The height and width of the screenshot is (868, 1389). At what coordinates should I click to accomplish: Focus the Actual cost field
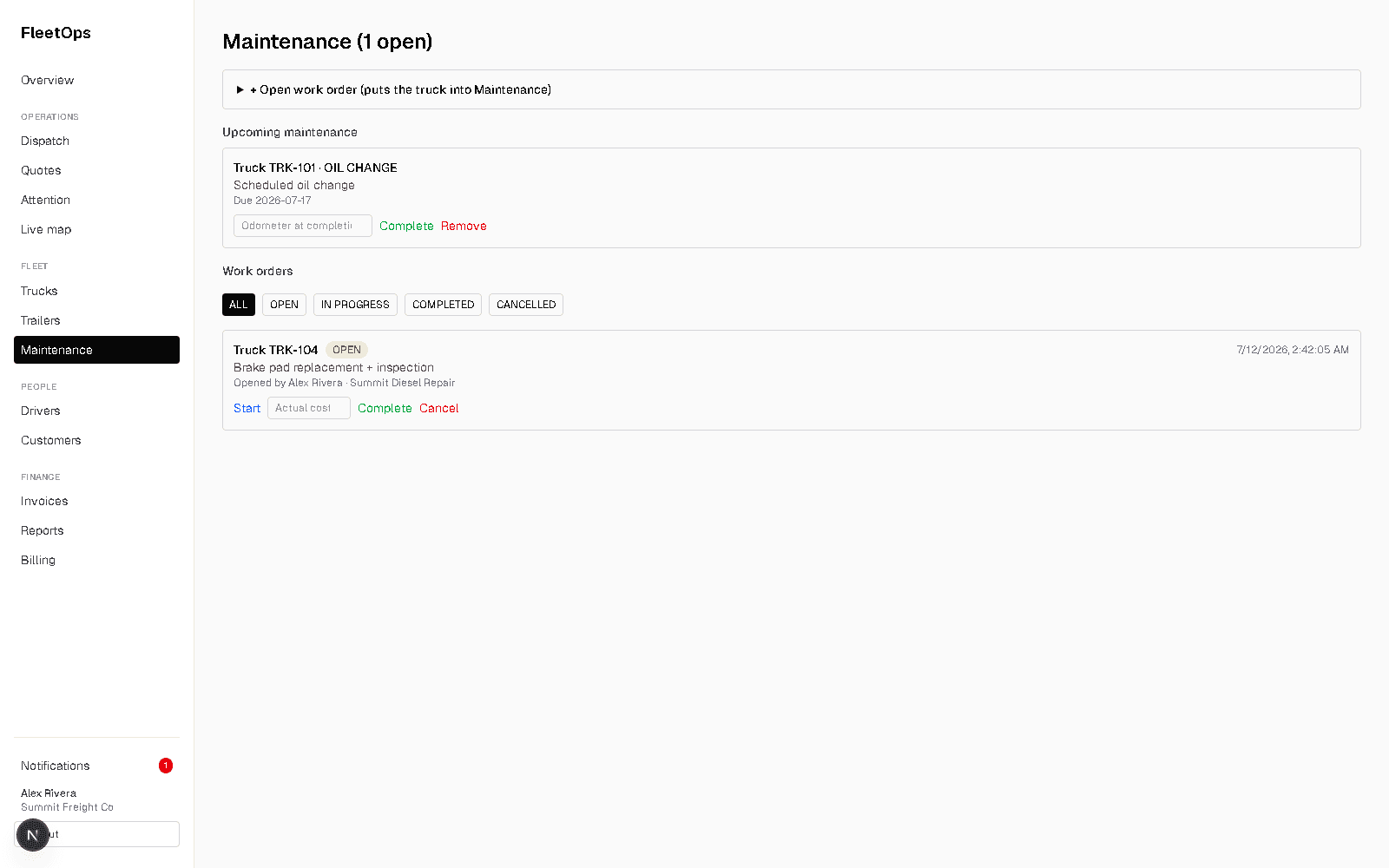(309, 408)
